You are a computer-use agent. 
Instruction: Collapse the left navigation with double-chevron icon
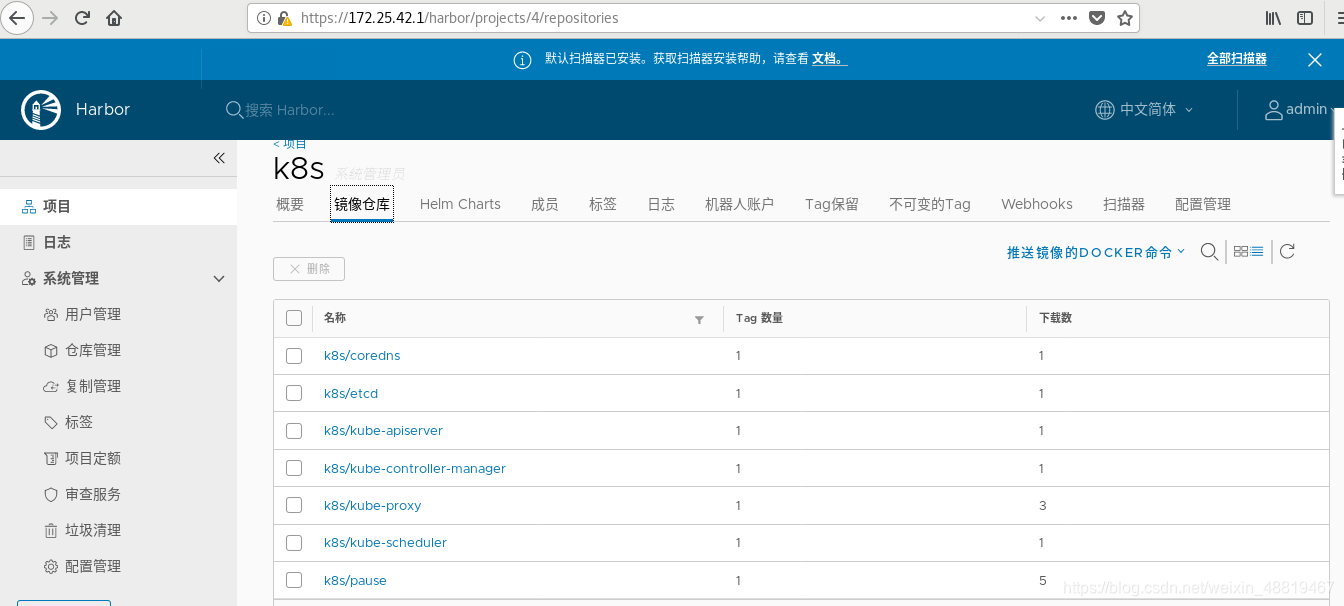point(219,158)
